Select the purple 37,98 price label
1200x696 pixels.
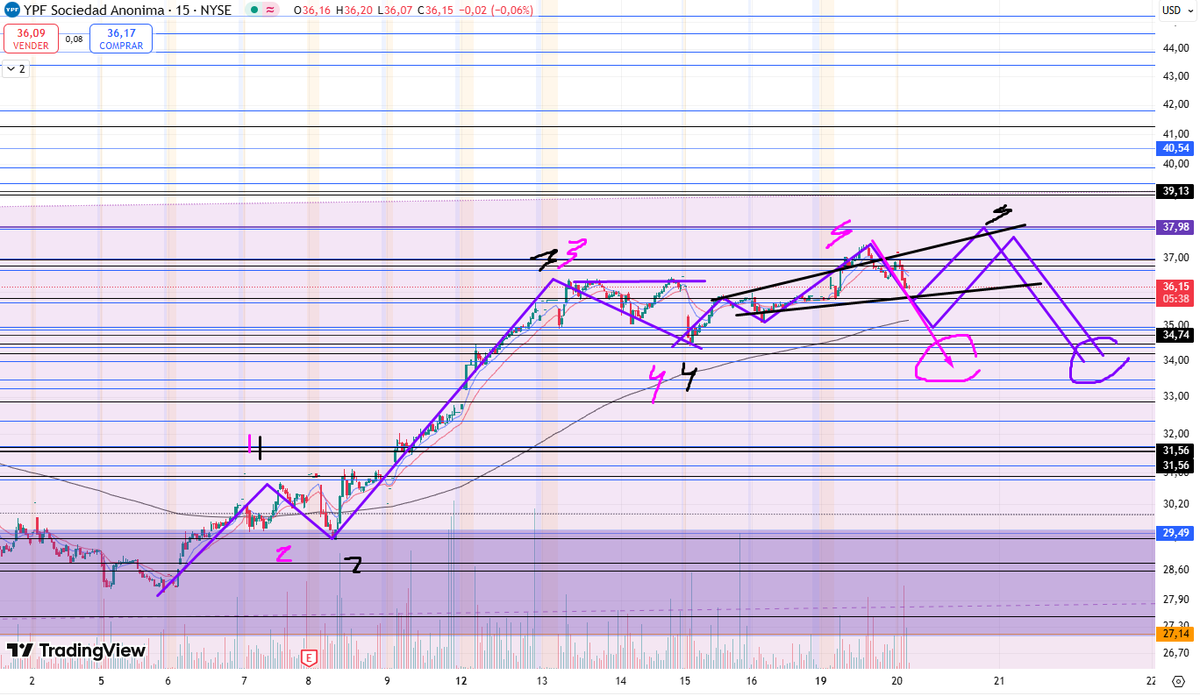point(1174,227)
